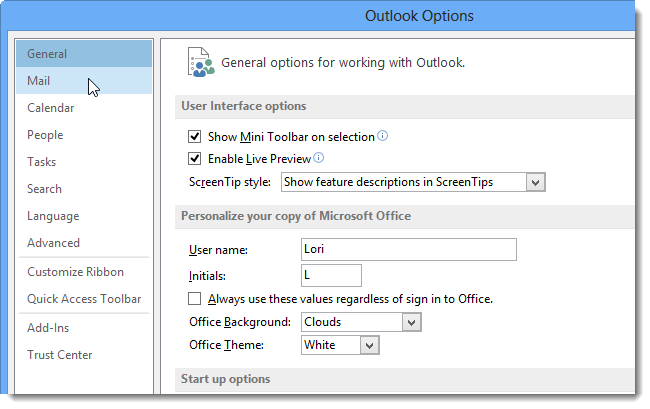Toggle Enable Live Preview checkbox

point(194,158)
